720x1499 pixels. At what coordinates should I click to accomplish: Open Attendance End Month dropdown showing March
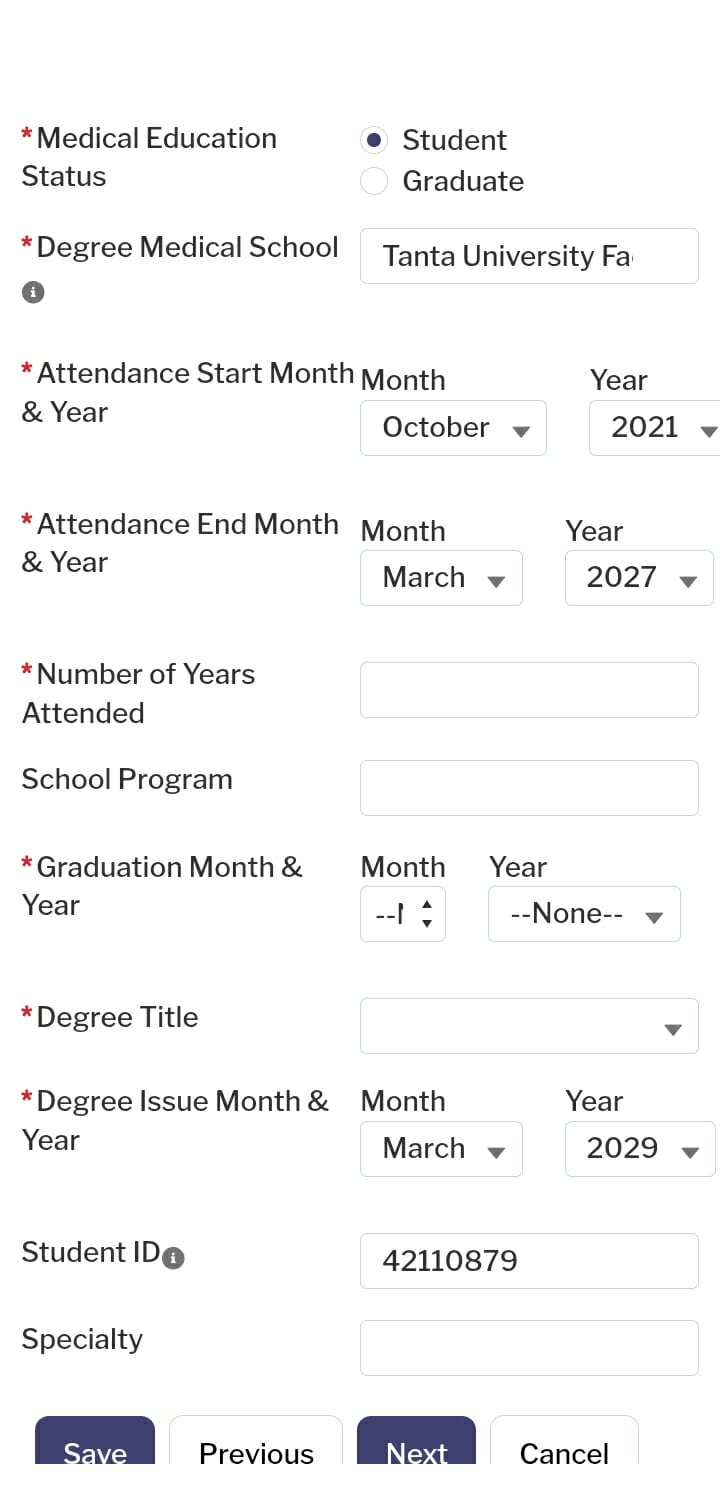click(441, 578)
